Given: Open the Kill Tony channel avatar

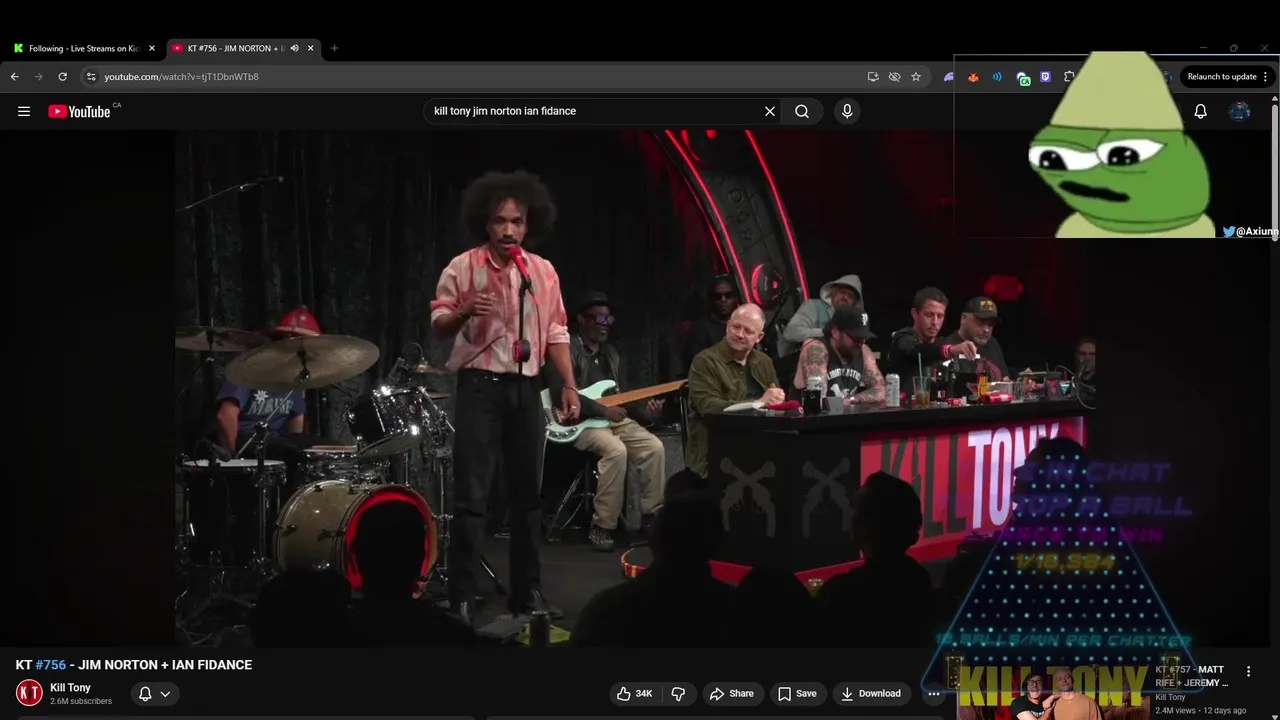Looking at the screenshot, I should point(29,692).
